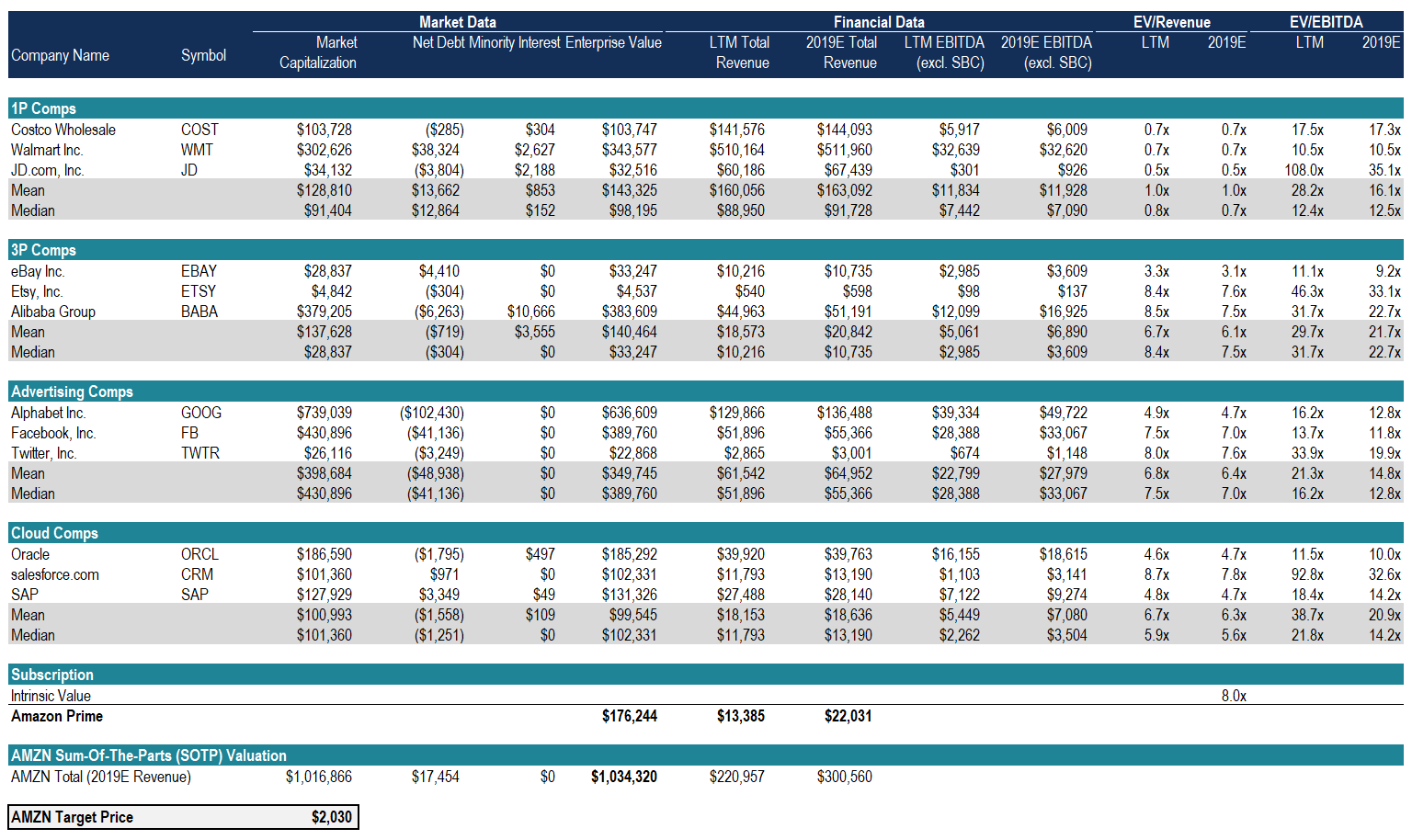Click the Market Data column group header

457,22
